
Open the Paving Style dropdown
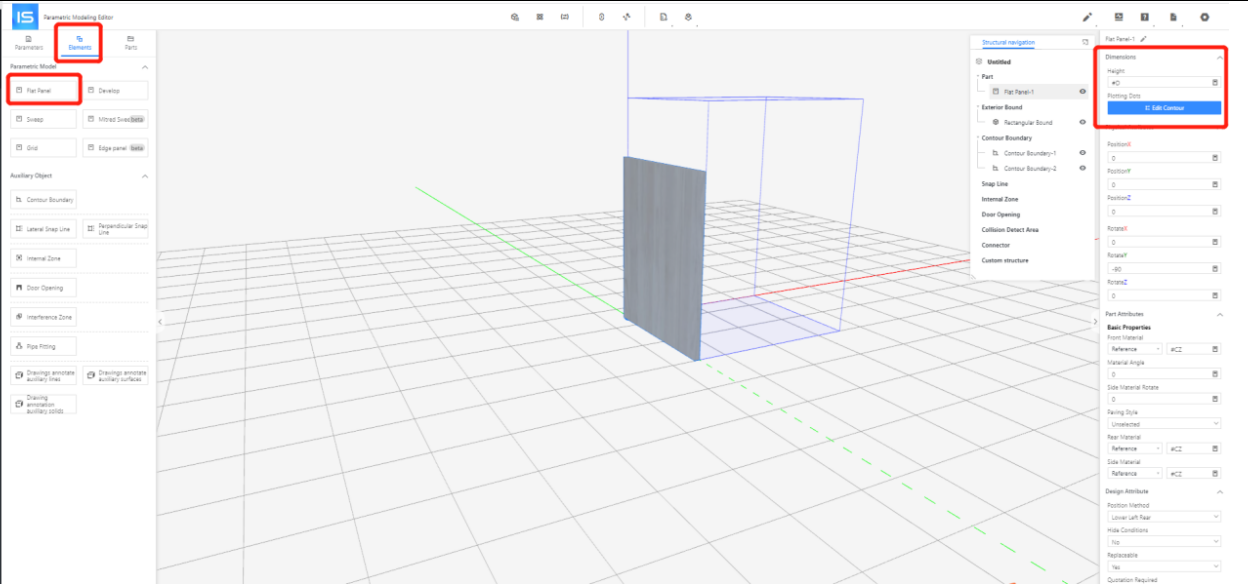click(1163, 424)
